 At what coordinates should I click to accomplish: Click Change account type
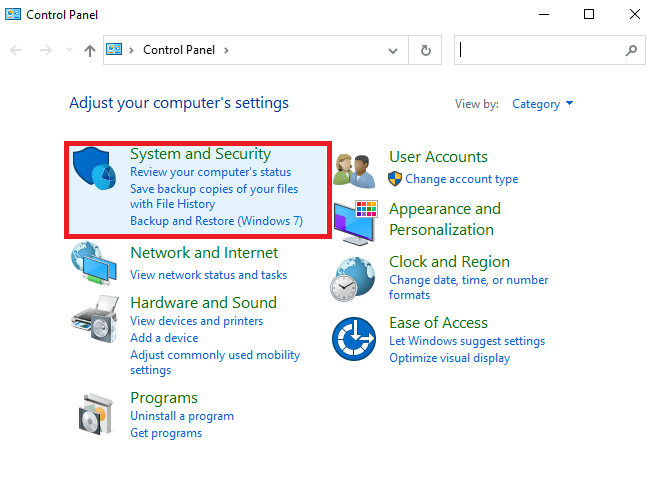click(462, 179)
